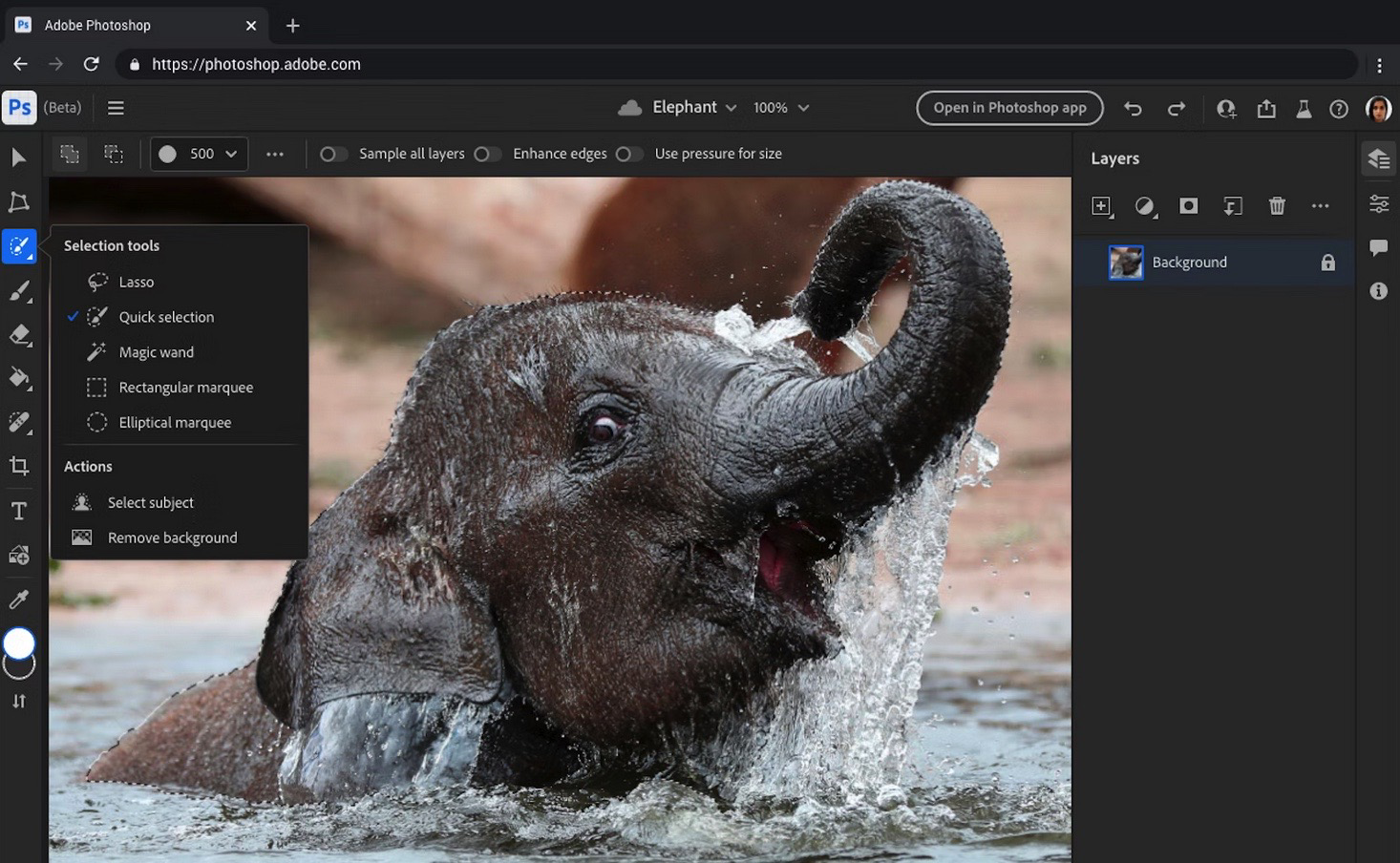The image size is (1400, 863).
Task: Click the white foreground color swatch
Action: click(19, 643)
